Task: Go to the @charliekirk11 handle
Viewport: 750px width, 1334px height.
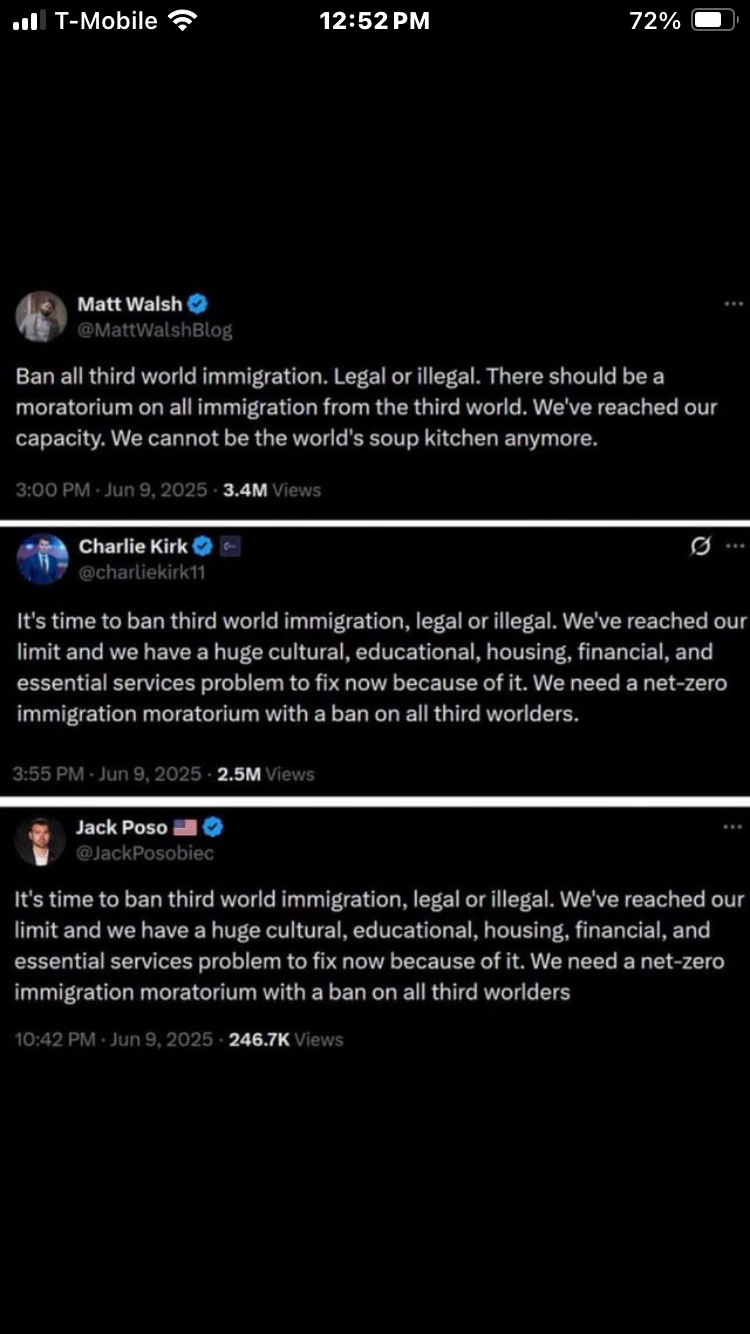Action: pyautogui.click(x=142, y=573)
